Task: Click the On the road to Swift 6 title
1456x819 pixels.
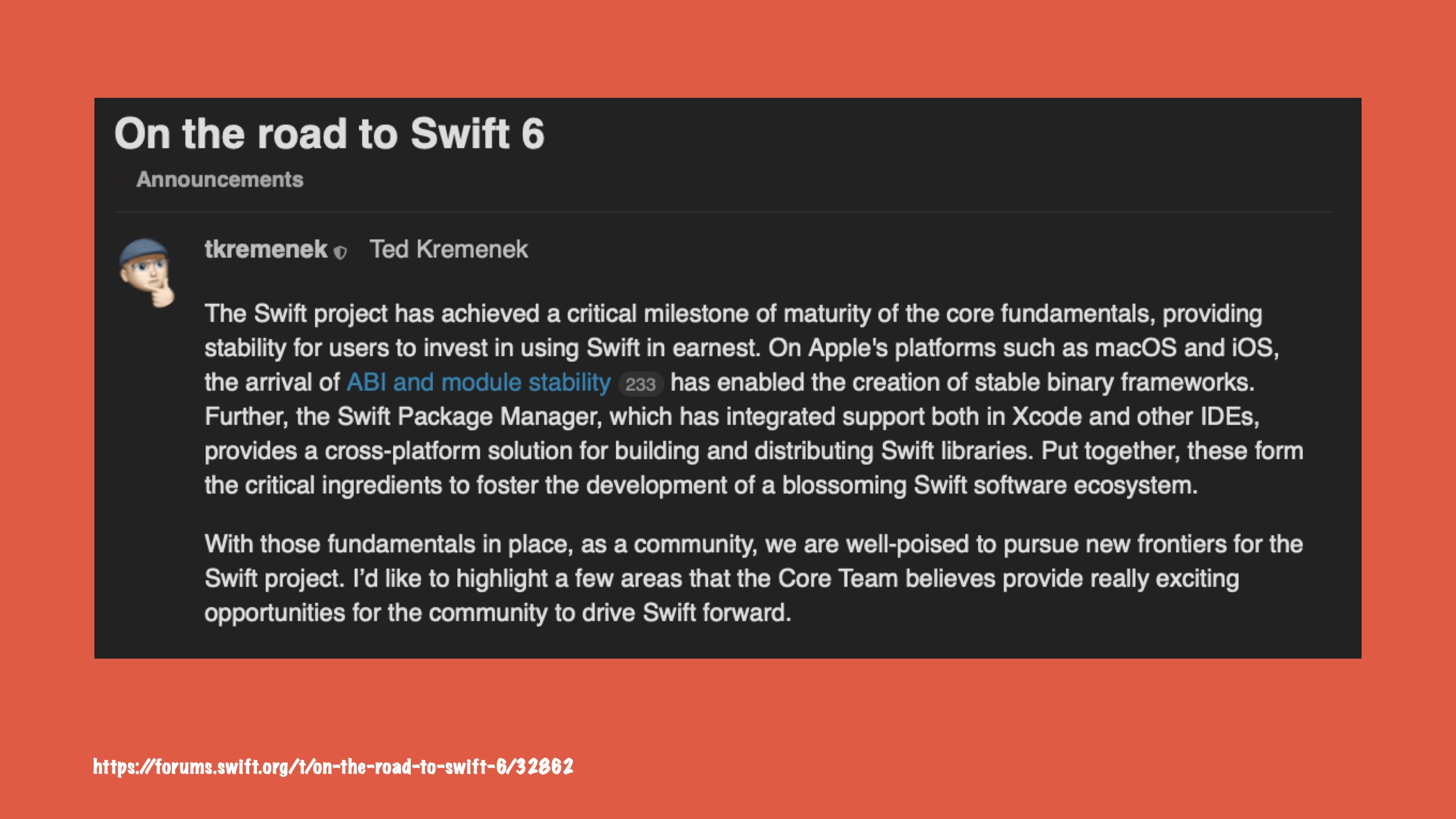Action: pyautogui.click(x=329, y=134)
